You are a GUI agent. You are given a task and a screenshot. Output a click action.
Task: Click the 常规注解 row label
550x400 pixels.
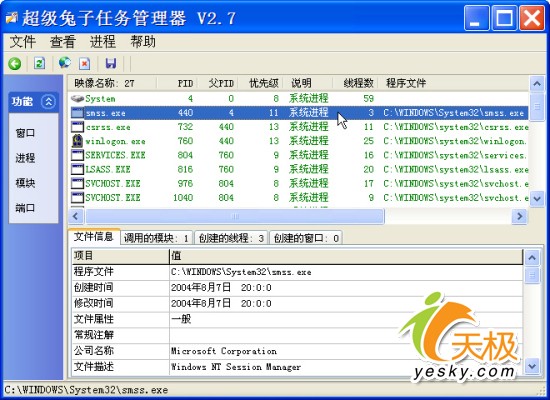tap(94, 335)
